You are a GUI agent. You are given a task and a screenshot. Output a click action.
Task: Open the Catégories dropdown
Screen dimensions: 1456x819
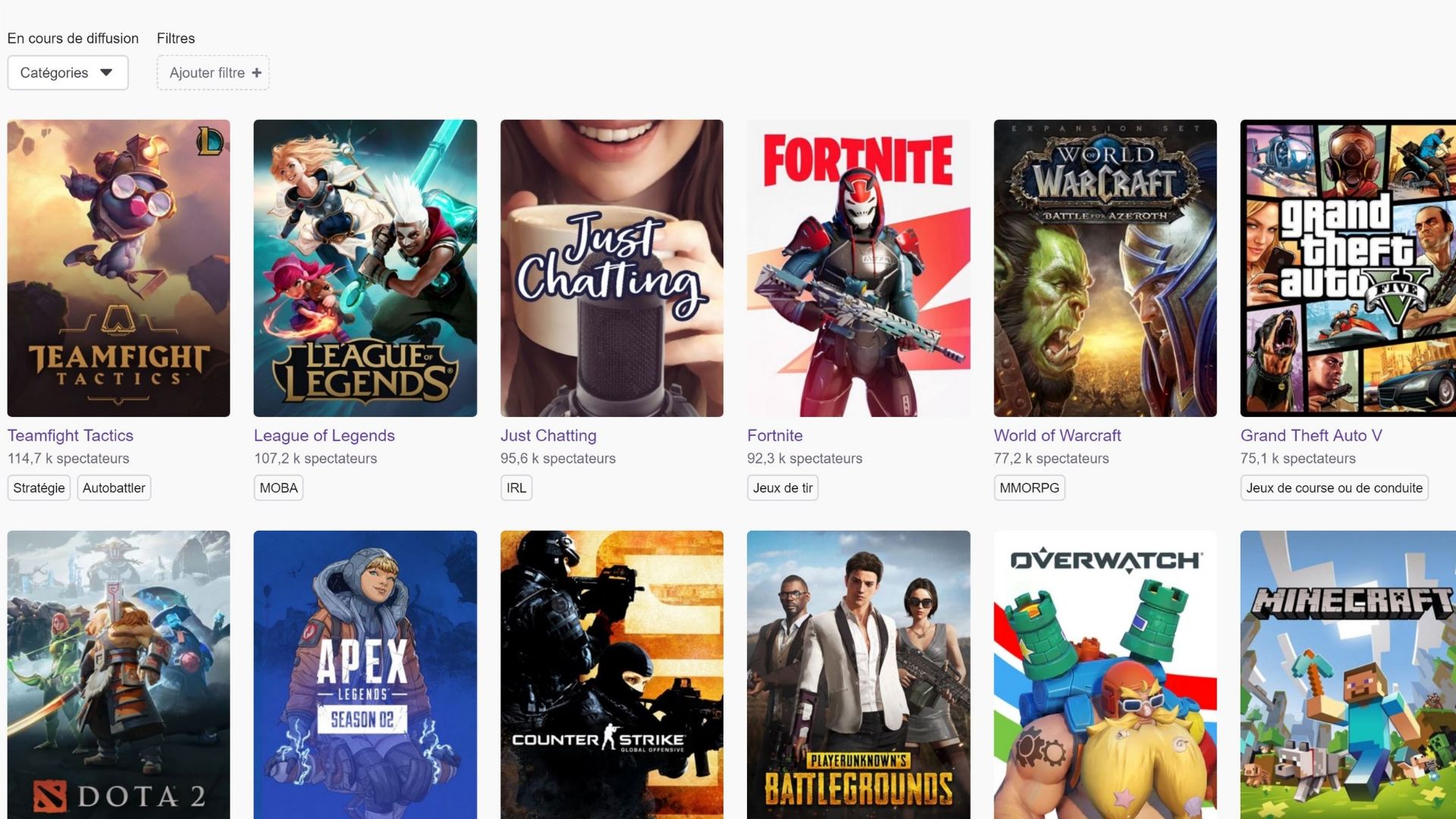pos(67,73)
